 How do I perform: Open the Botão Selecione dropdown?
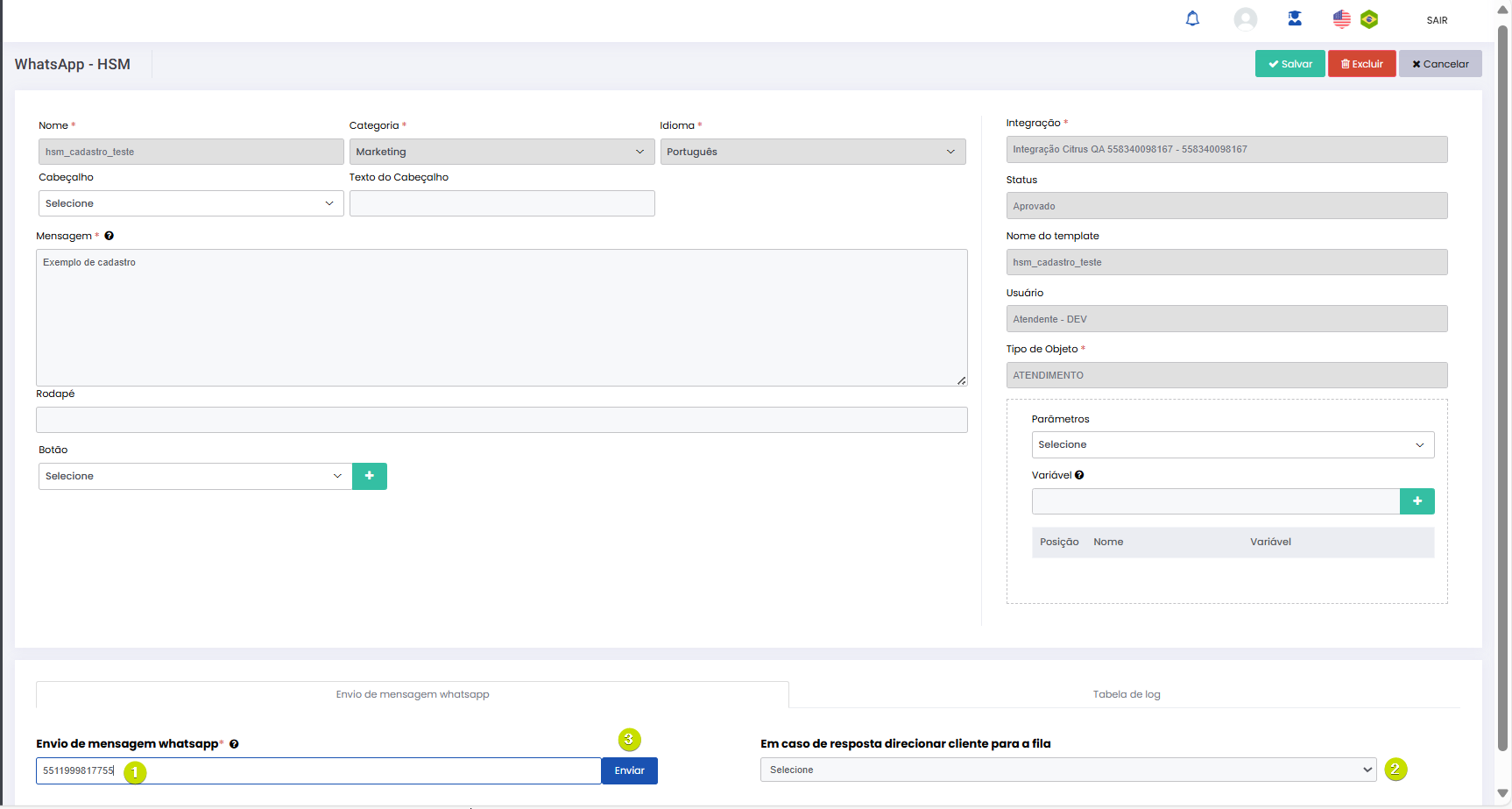click(x=194, y=476)
